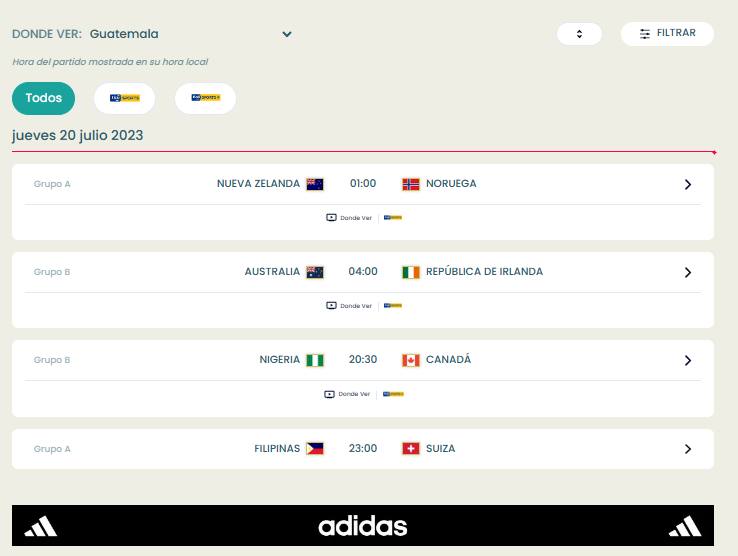Click the Philippines flag icon
This screenshot has width=738, height=556.
pos(314,449)
